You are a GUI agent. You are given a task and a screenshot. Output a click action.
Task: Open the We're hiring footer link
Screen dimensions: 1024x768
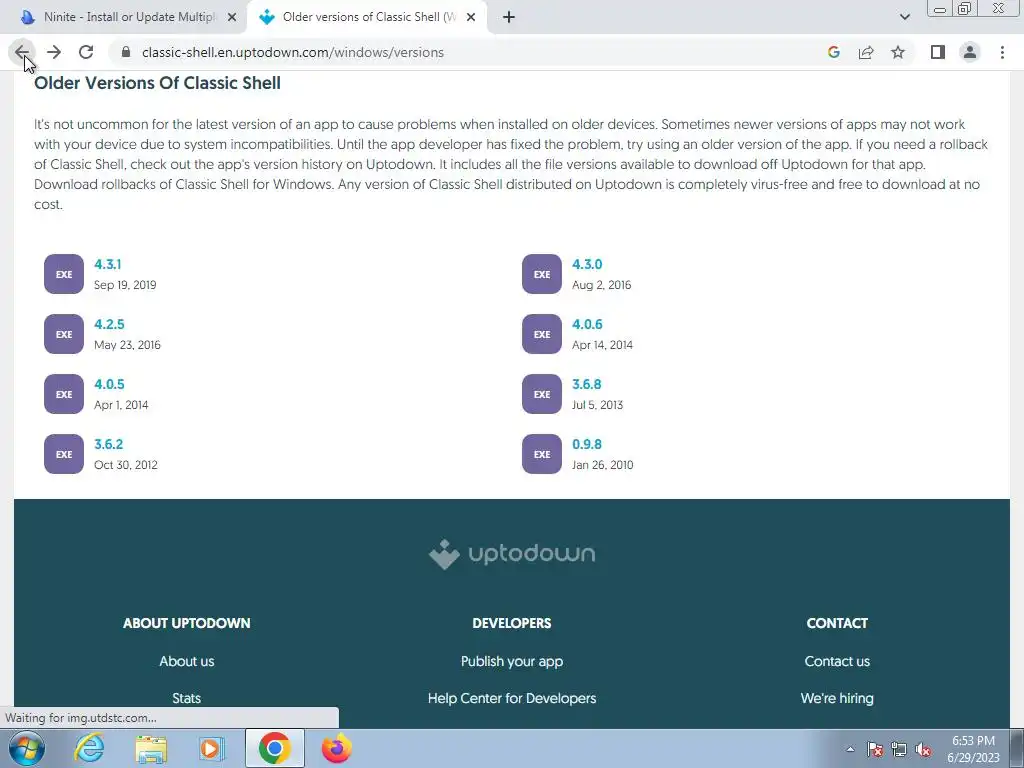pyautogui.click(x=837, y=698)
